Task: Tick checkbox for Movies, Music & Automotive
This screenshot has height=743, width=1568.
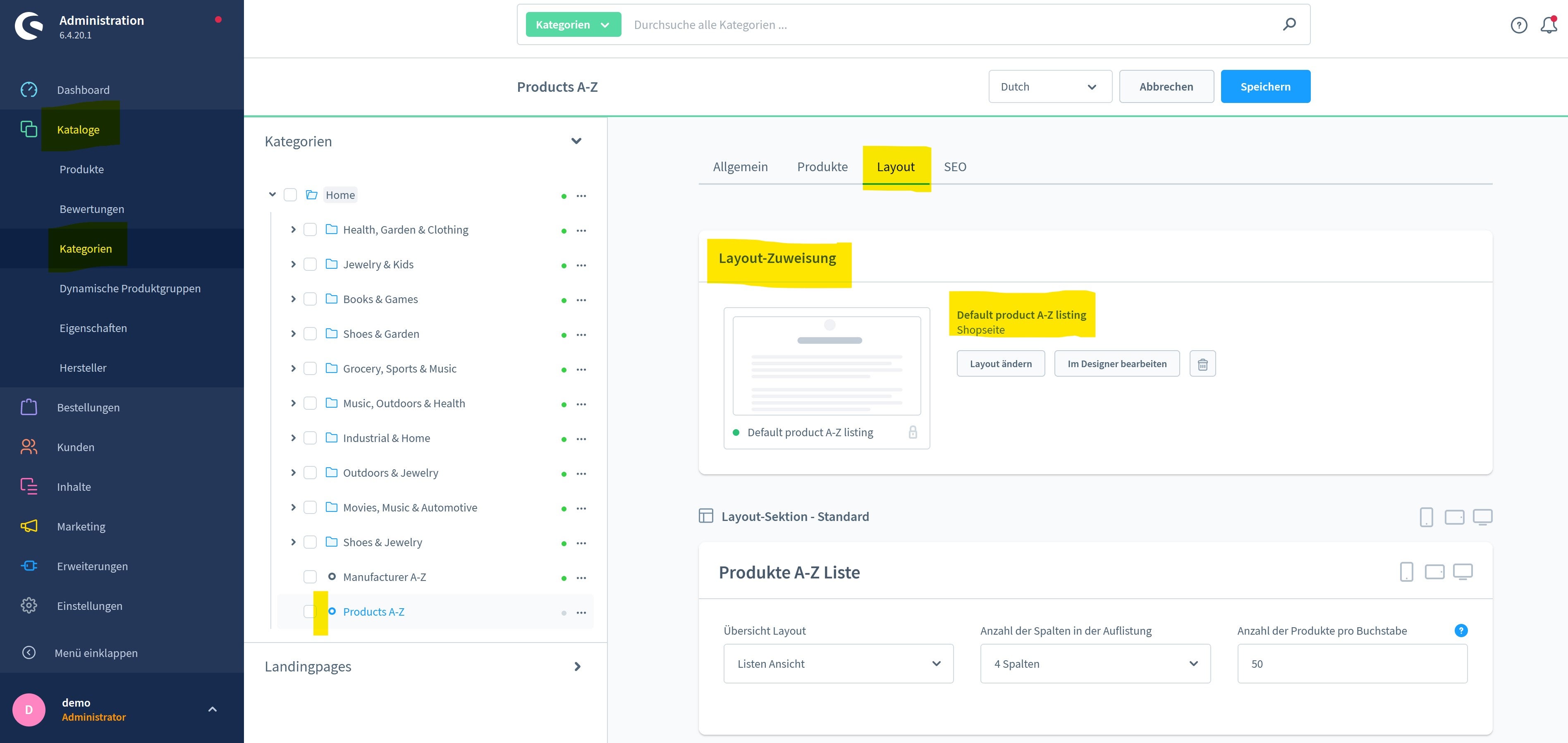Action: (310, 507)
